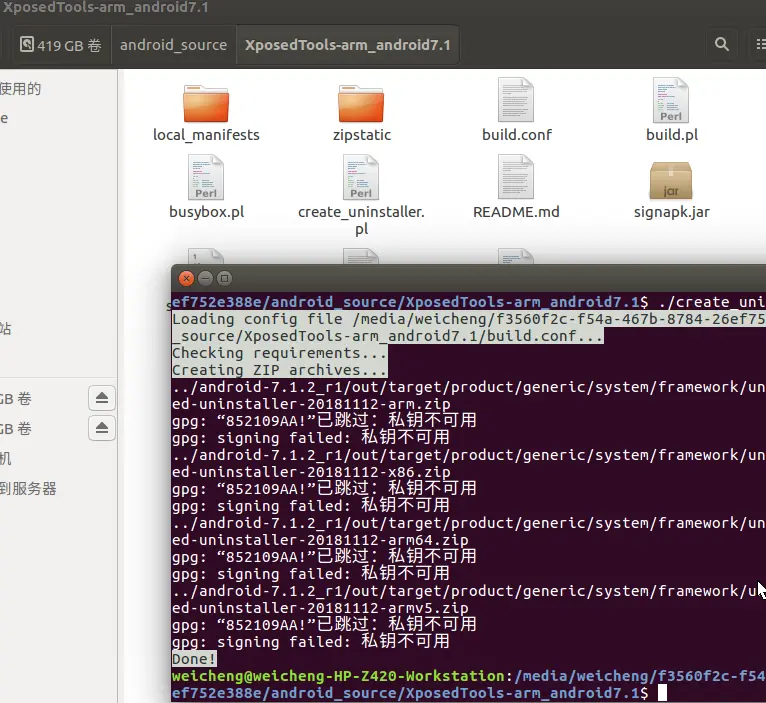This screenshot has height=703, width=766.
Task: Select the 使用的 sidebar entry
Action: 21,89
